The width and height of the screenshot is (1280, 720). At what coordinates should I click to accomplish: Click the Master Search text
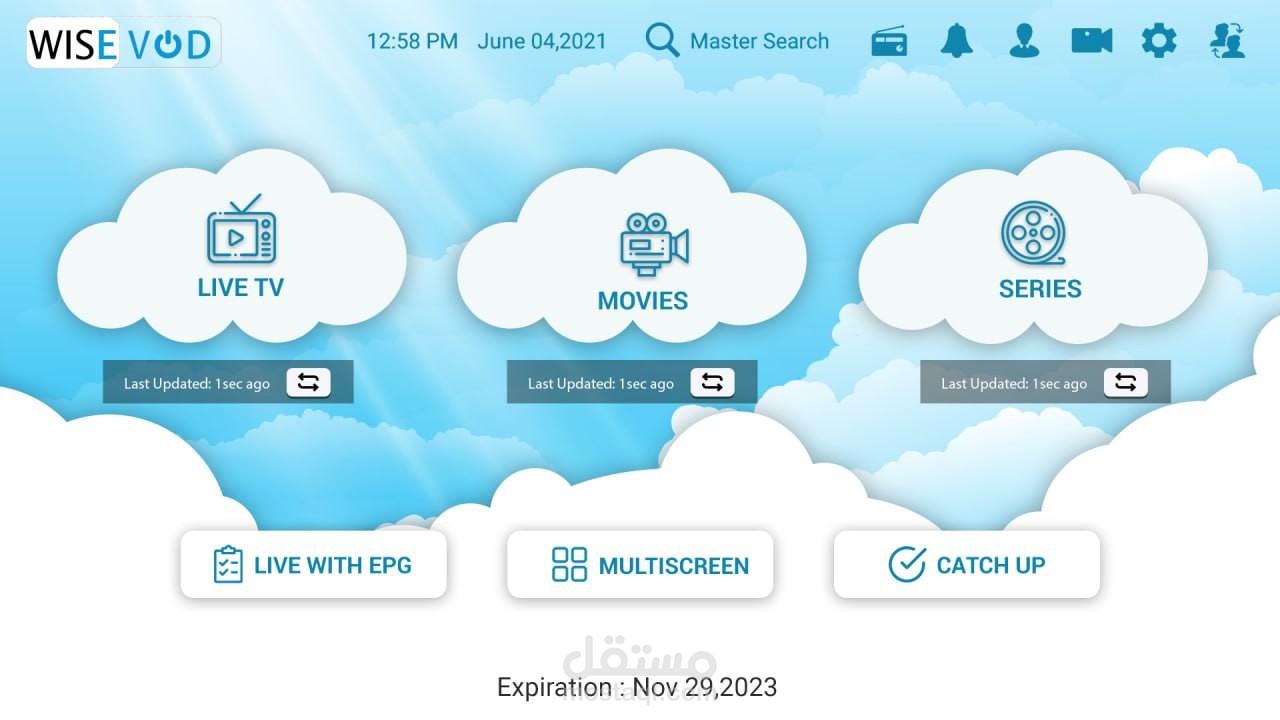click(759, 41)
